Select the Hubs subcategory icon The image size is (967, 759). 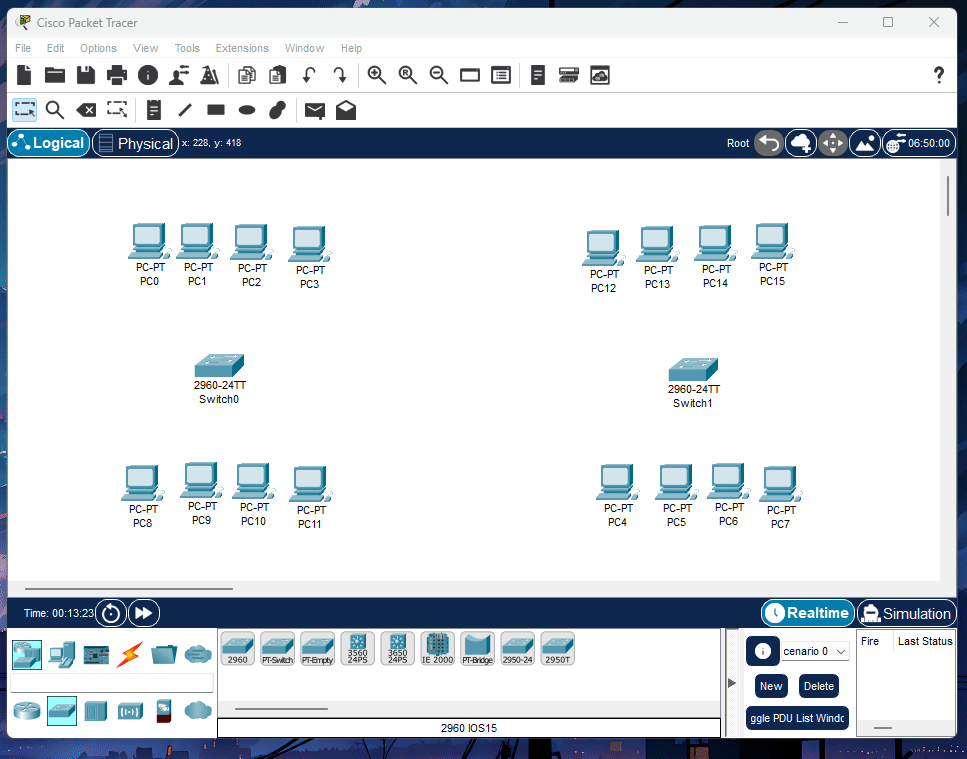[96, 710]
